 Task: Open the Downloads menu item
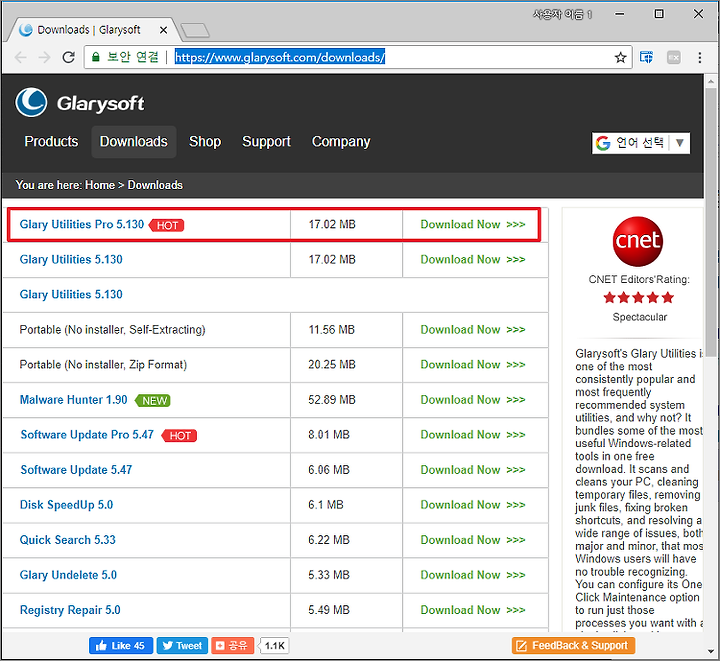tap(134, 142)
